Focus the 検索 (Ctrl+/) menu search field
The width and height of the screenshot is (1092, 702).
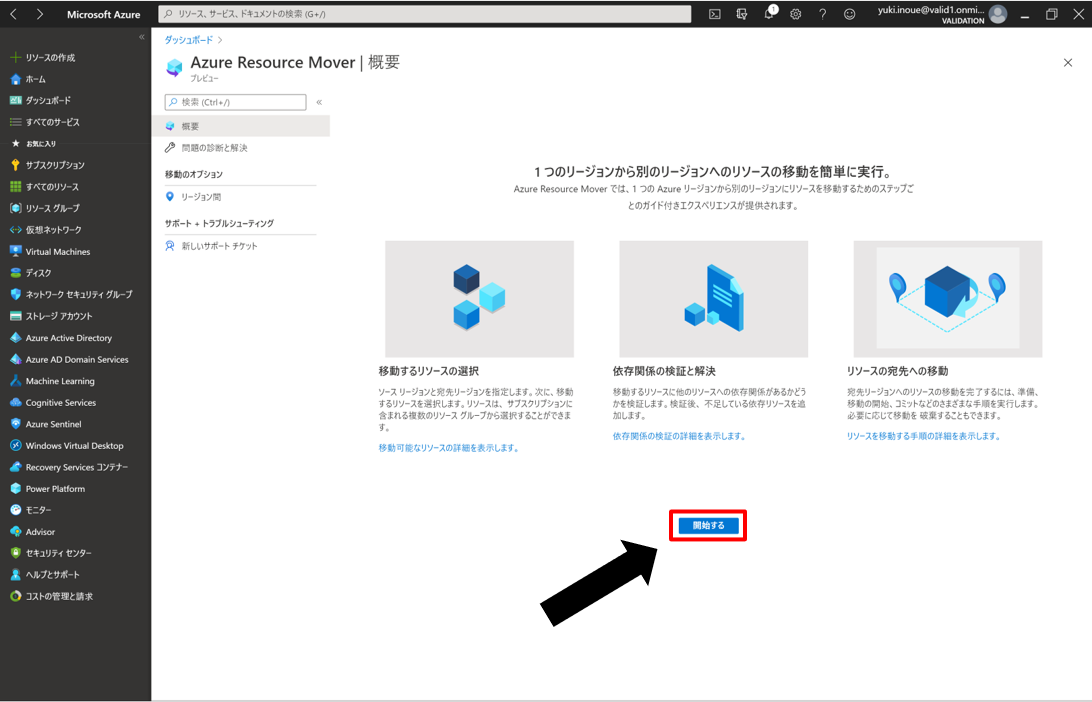235,102
